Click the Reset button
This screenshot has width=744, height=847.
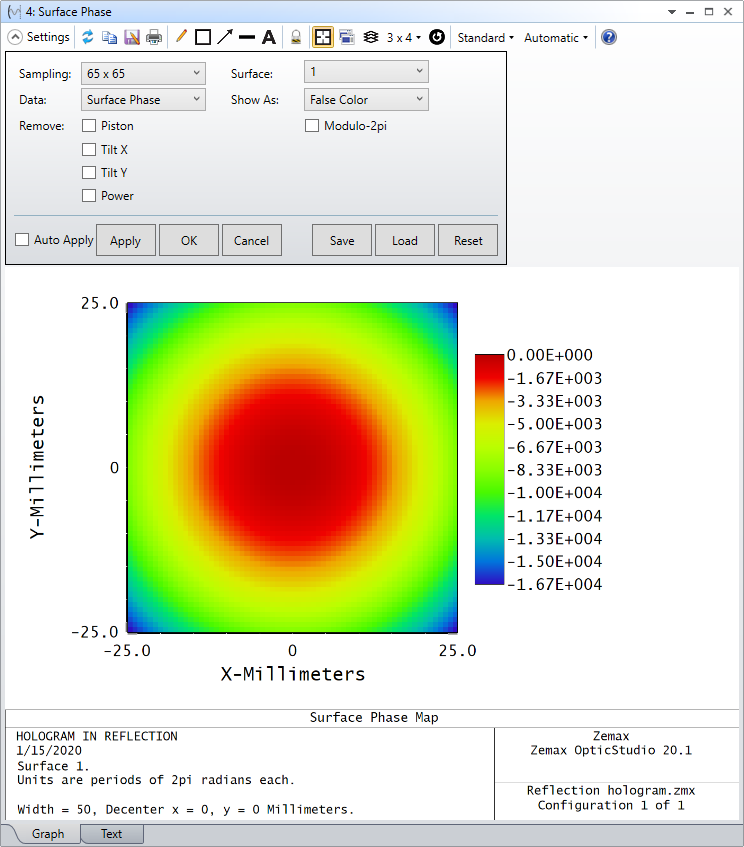[x=468, y=240]
